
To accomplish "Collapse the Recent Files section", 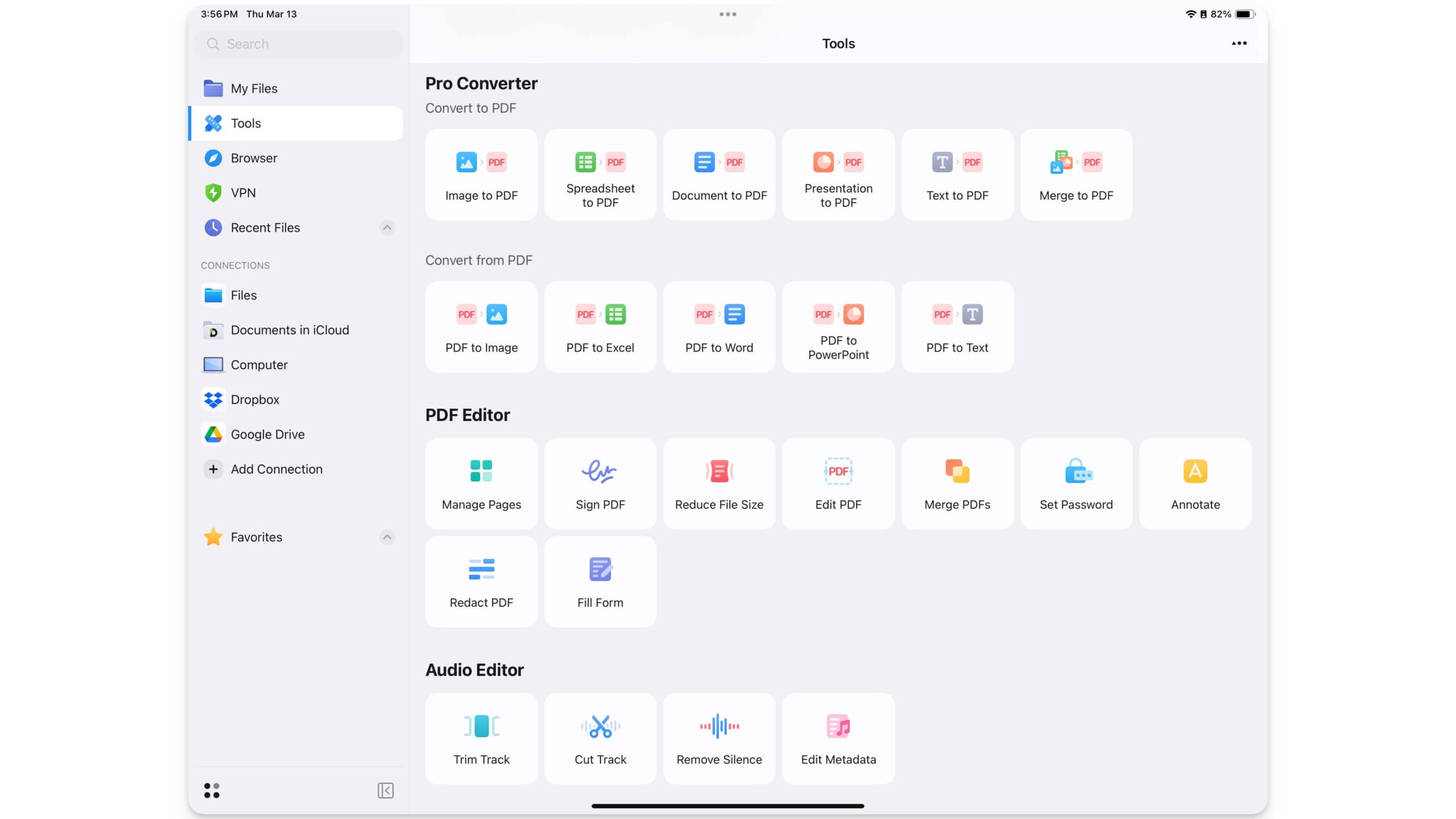I will pos(387,227).
